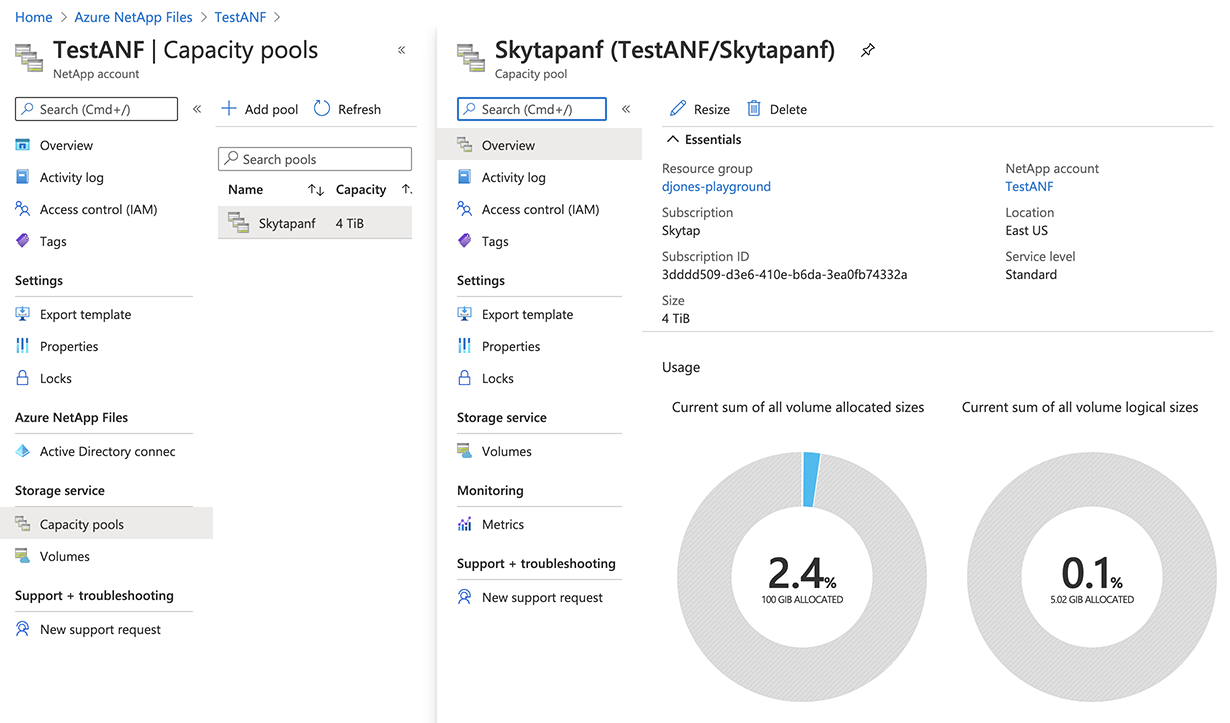
Task: Click the Delete trash icon
Action: [754, 108]
